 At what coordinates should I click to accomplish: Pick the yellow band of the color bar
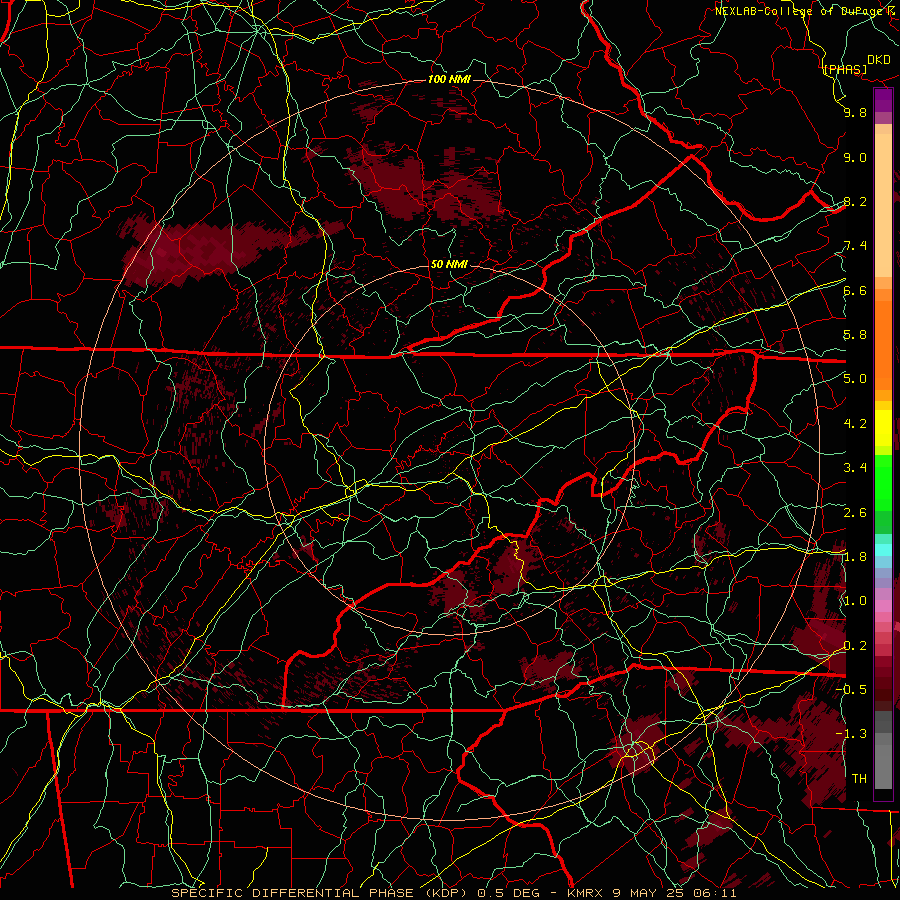point(883,428)
